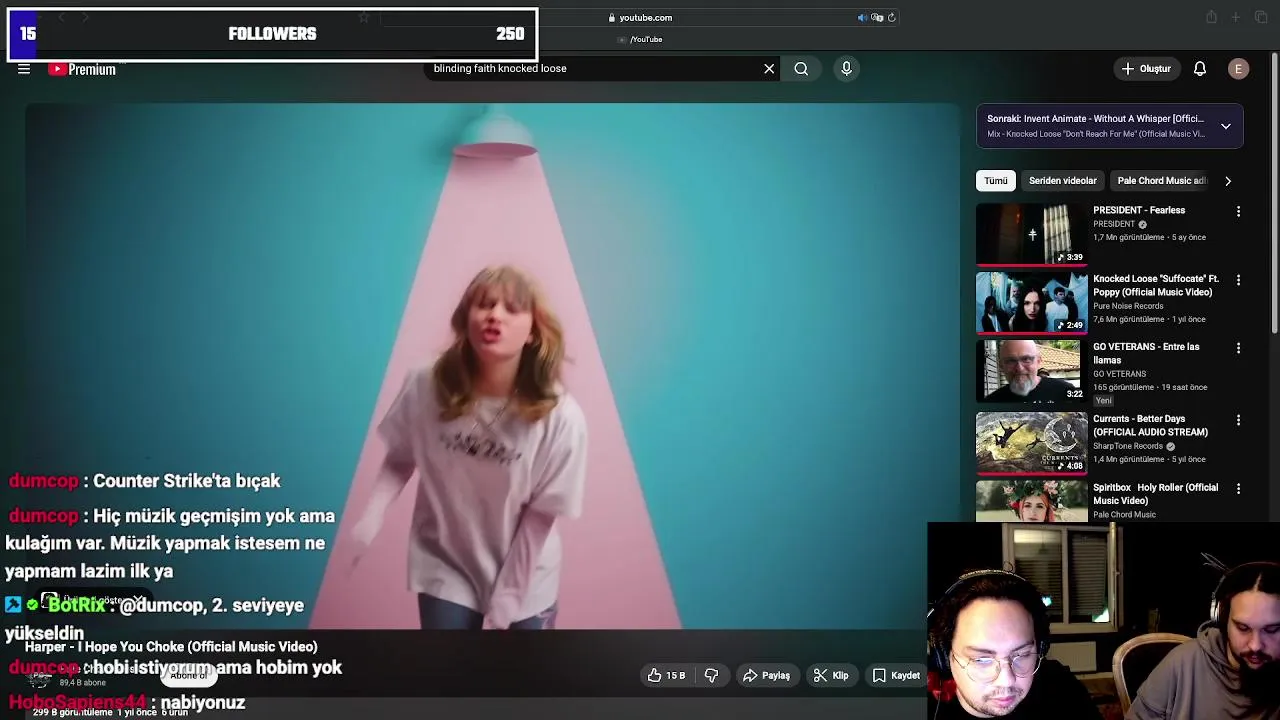Select the YouTube browser tab
1280x720 pixels.
(x=640, y=39)
